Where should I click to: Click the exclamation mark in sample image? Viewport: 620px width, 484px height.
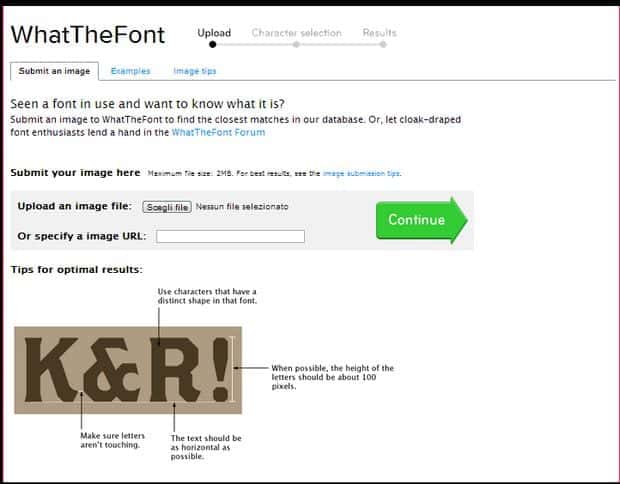pos(221,370)
